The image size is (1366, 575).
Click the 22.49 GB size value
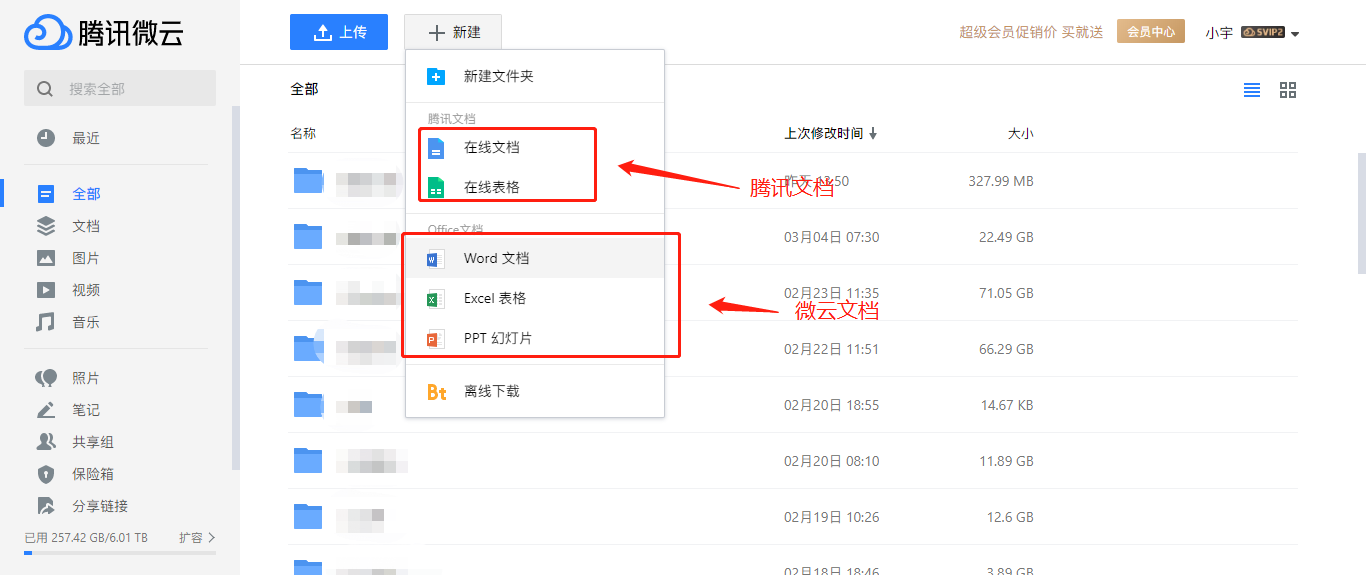click(x=1006, y=238)
